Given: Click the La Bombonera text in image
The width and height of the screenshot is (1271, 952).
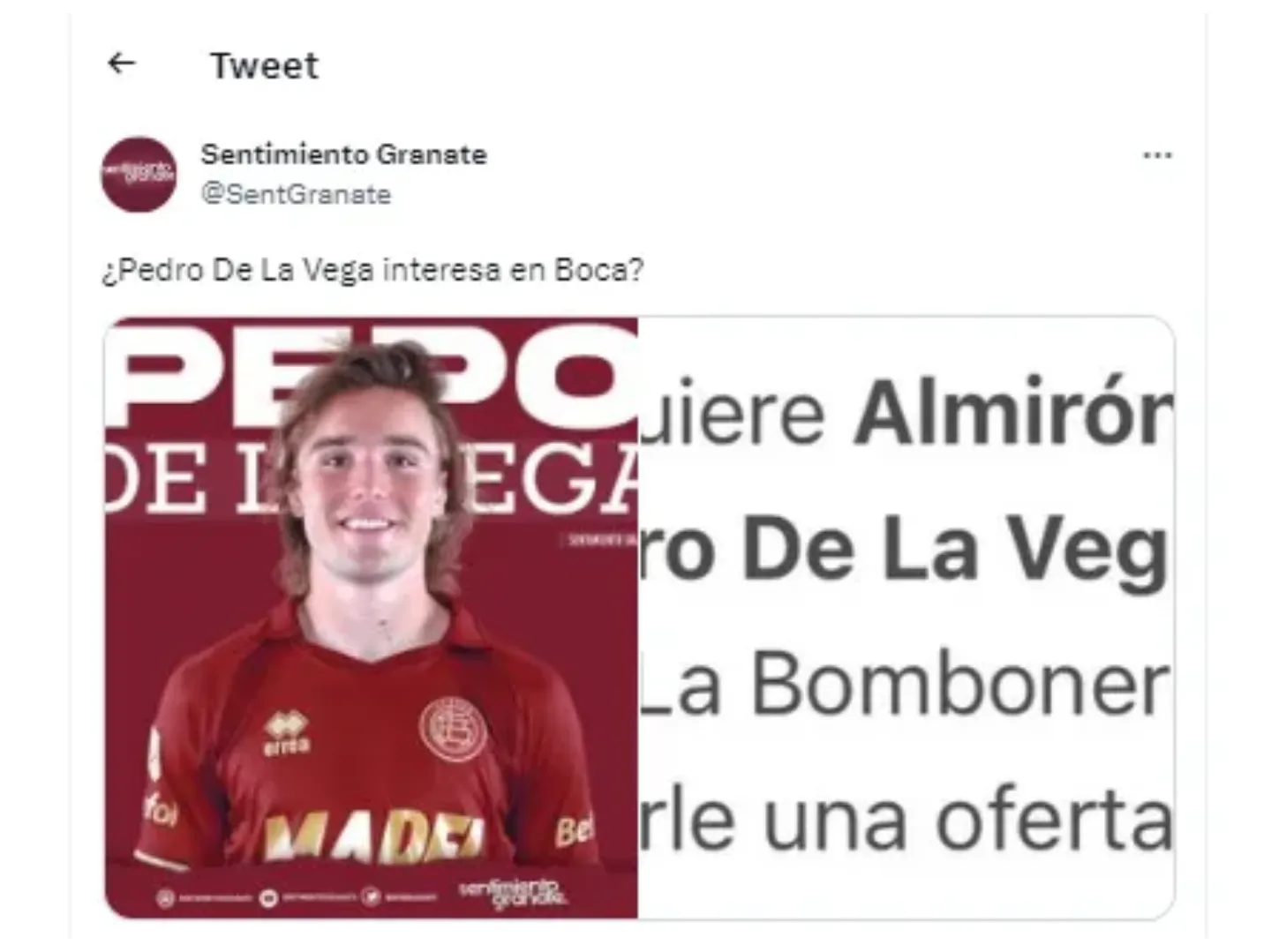Looking at the screenshot, I should point(906,685).
